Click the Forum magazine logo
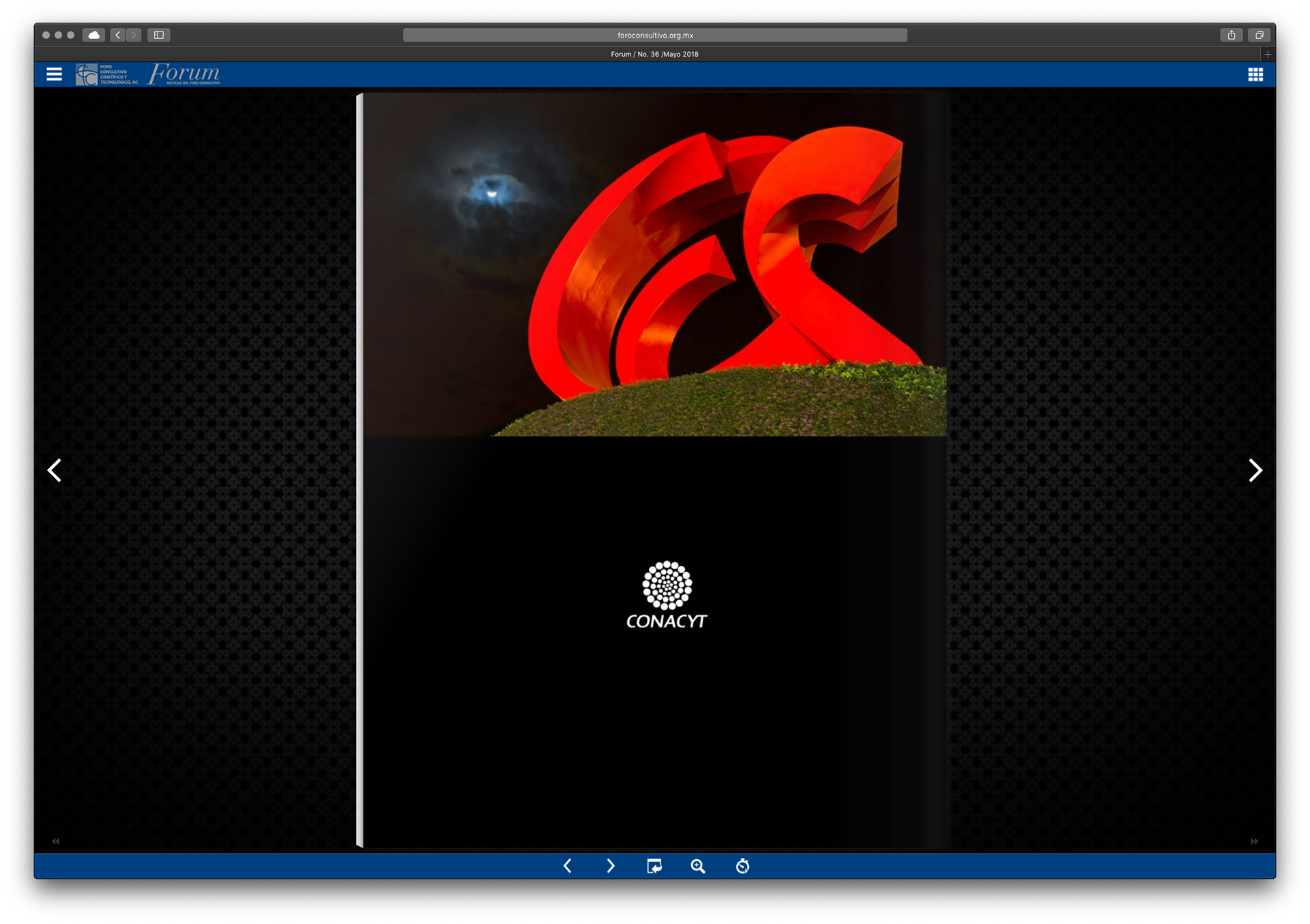The height and width of the screenshot is (924, 1310). point(184,74)
